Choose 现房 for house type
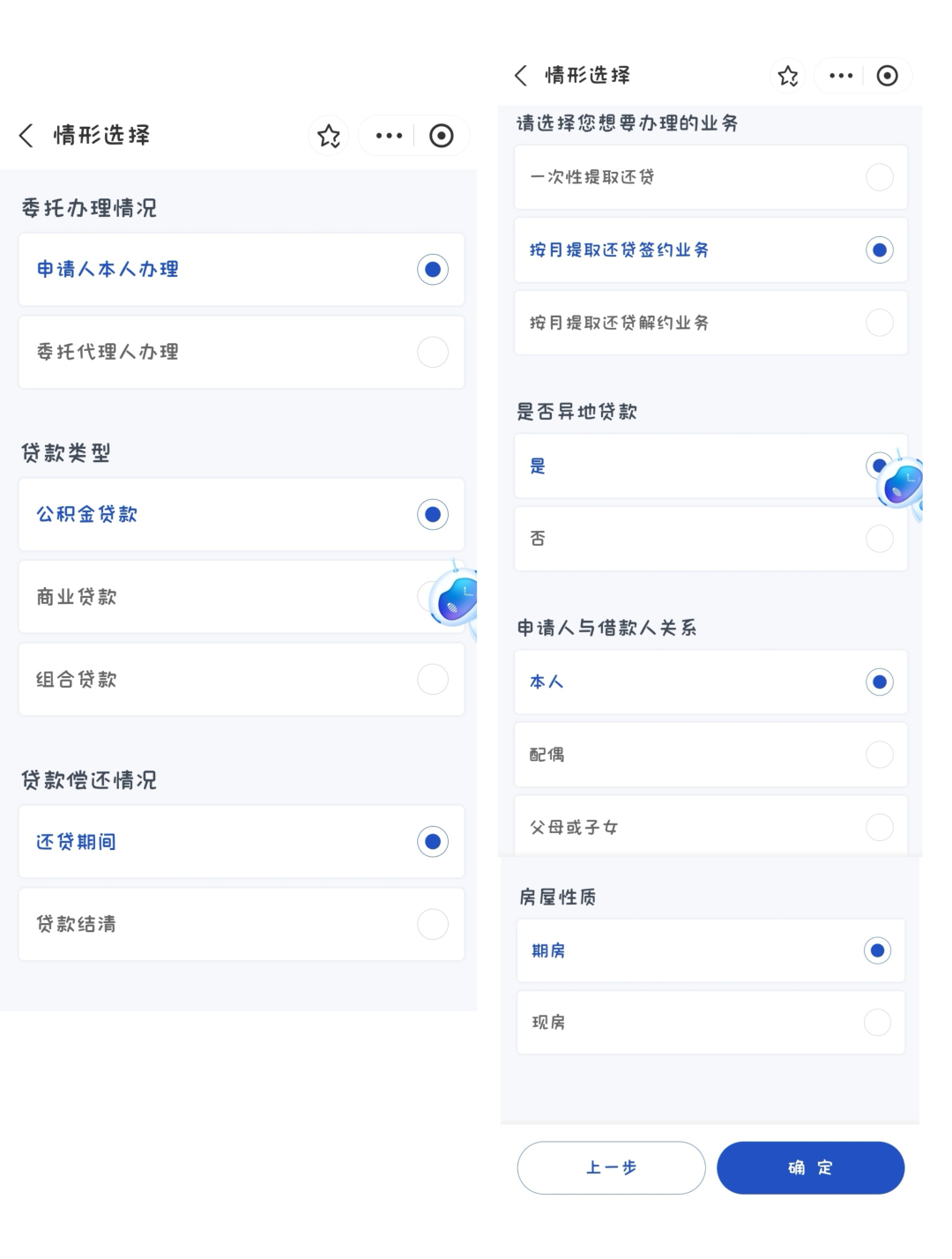The height and width of the screenshot is (1259, 952). (710, 1023)
